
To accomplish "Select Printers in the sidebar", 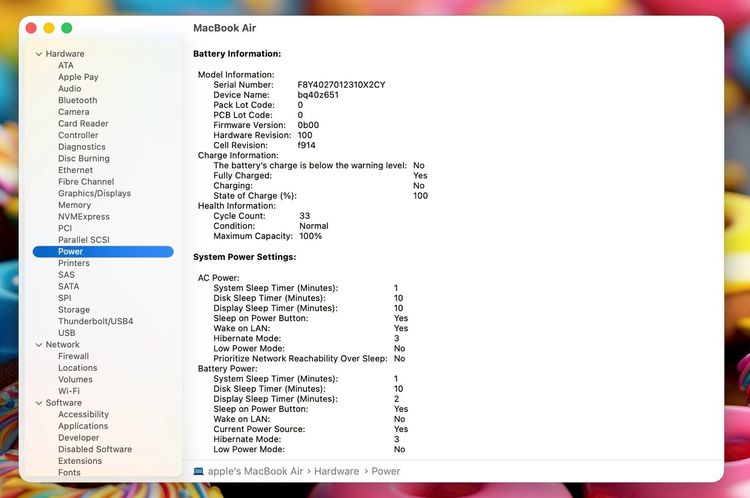I will coord(74,263).
